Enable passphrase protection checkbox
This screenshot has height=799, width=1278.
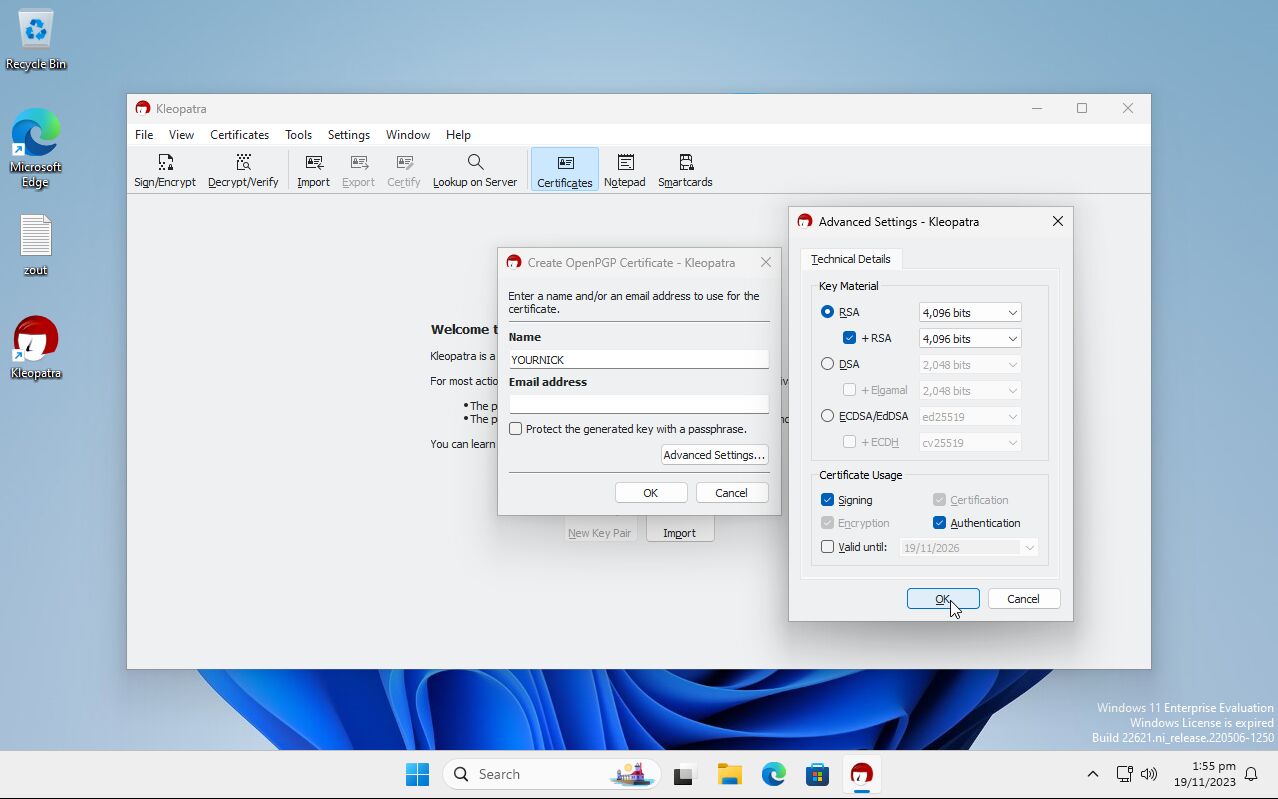(516, 429)
